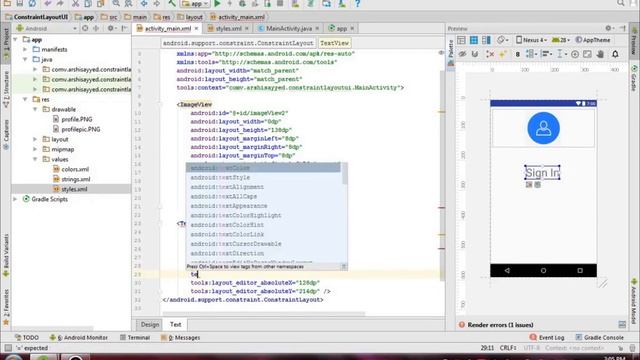Toggle the Build Variants side tab
640x360 pixels.
[6, 255]
